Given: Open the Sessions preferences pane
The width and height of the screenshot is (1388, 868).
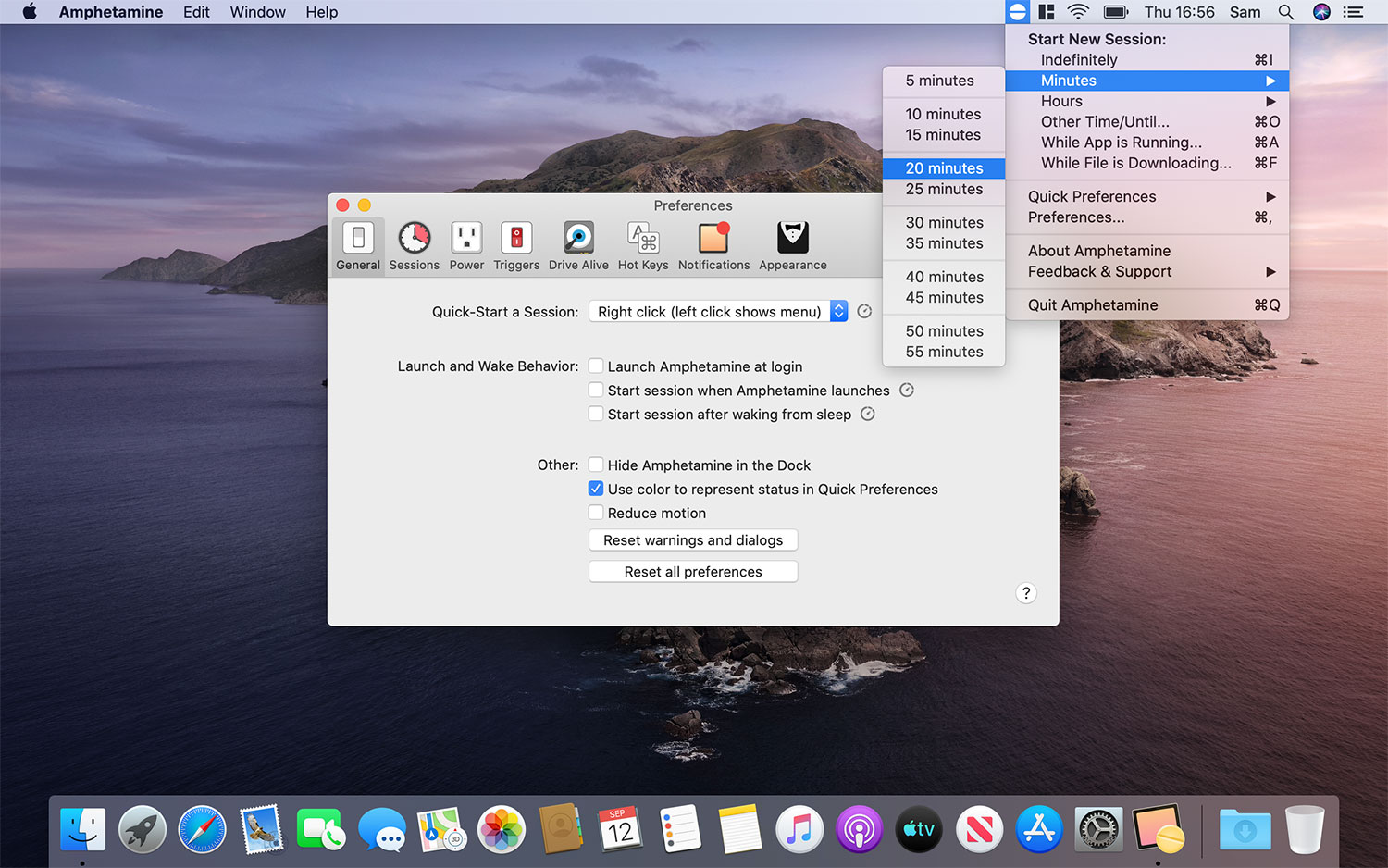Looking at the screenshot, I should 414,245.
